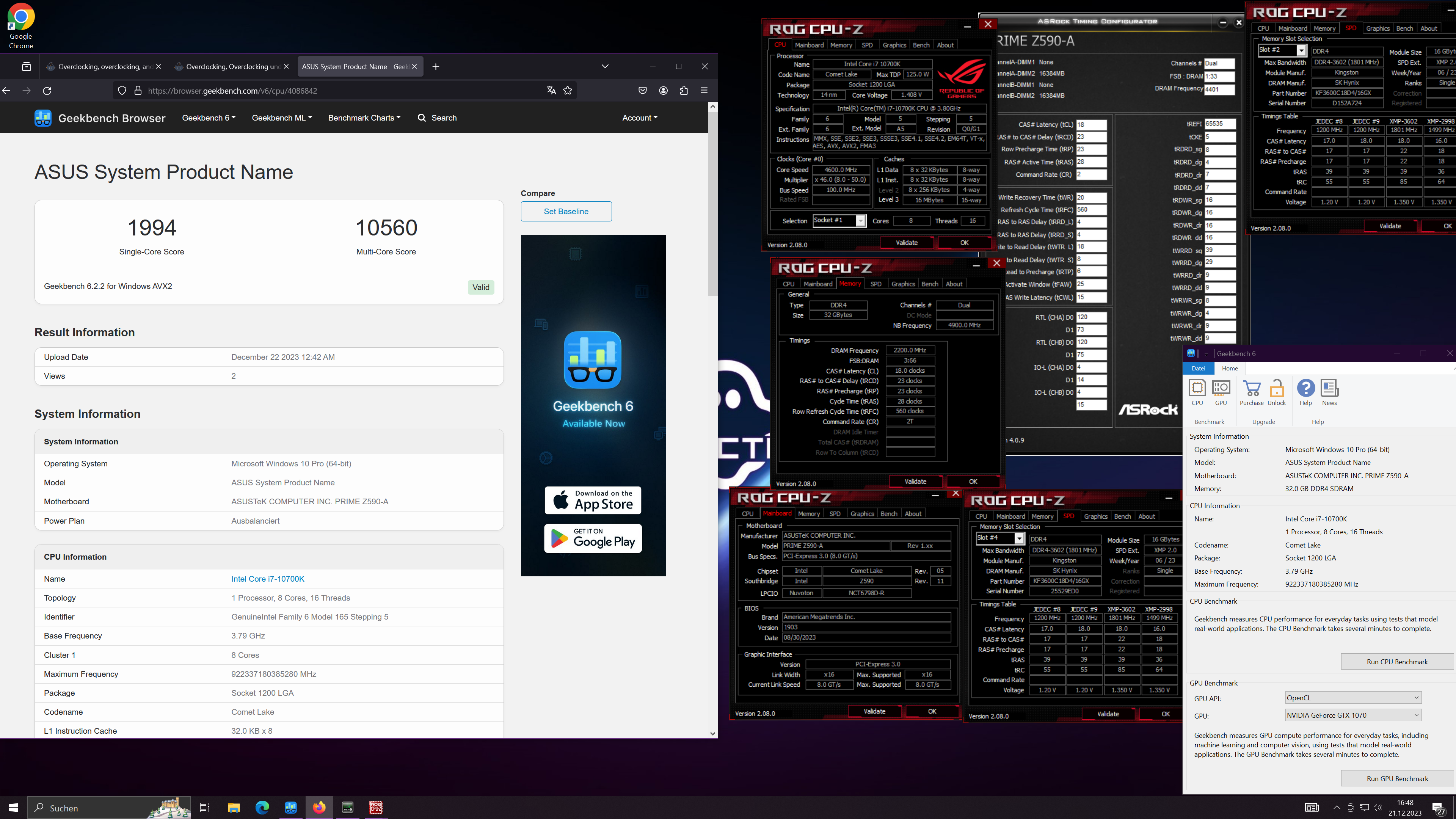Click Validate in the CPU-Z Memory window

[x=915, y=482]
